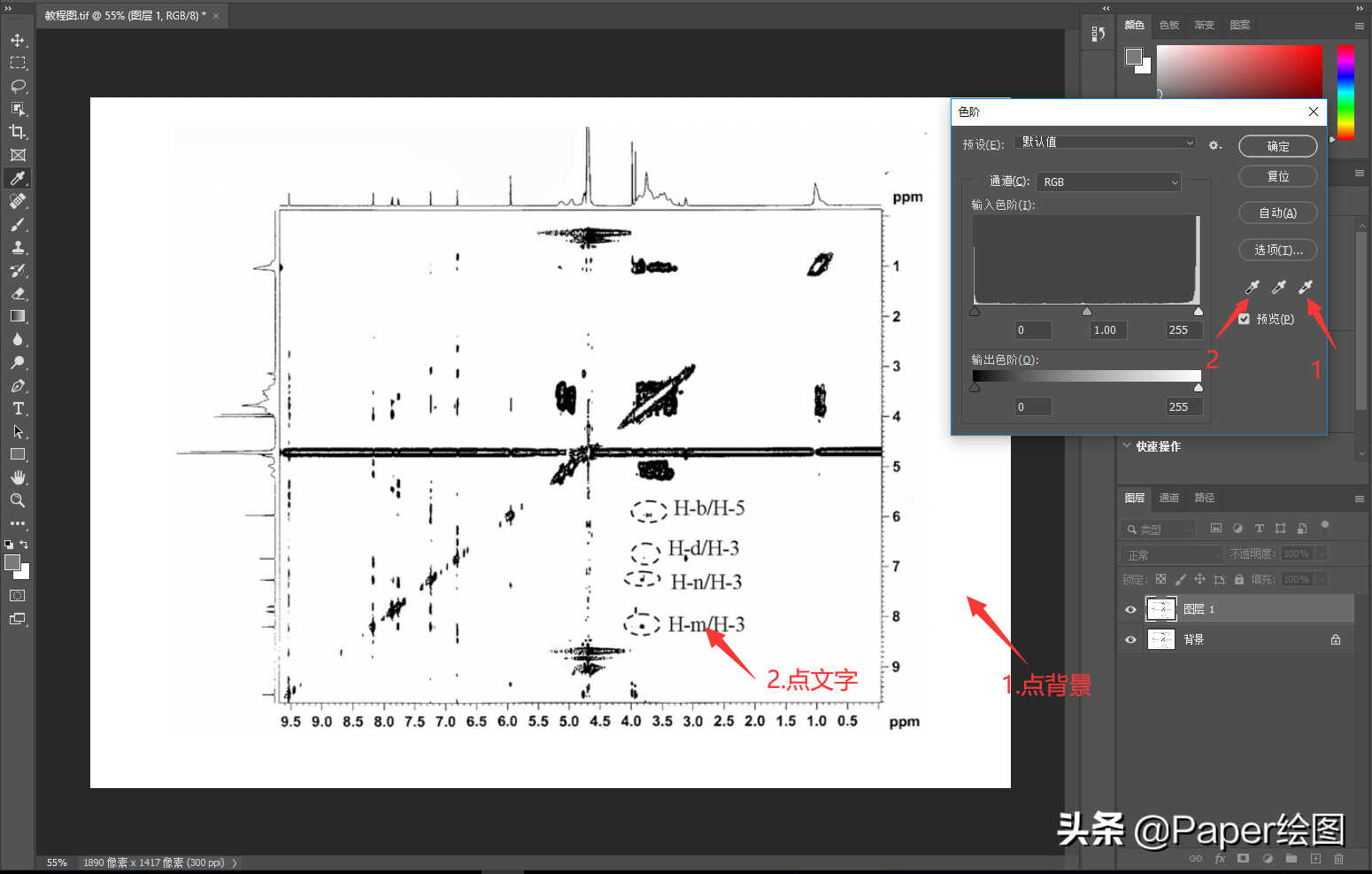This screenshot has width=1372, height=874.
Task: Switch to the 渐变 tab
Action: point(1205,25)
